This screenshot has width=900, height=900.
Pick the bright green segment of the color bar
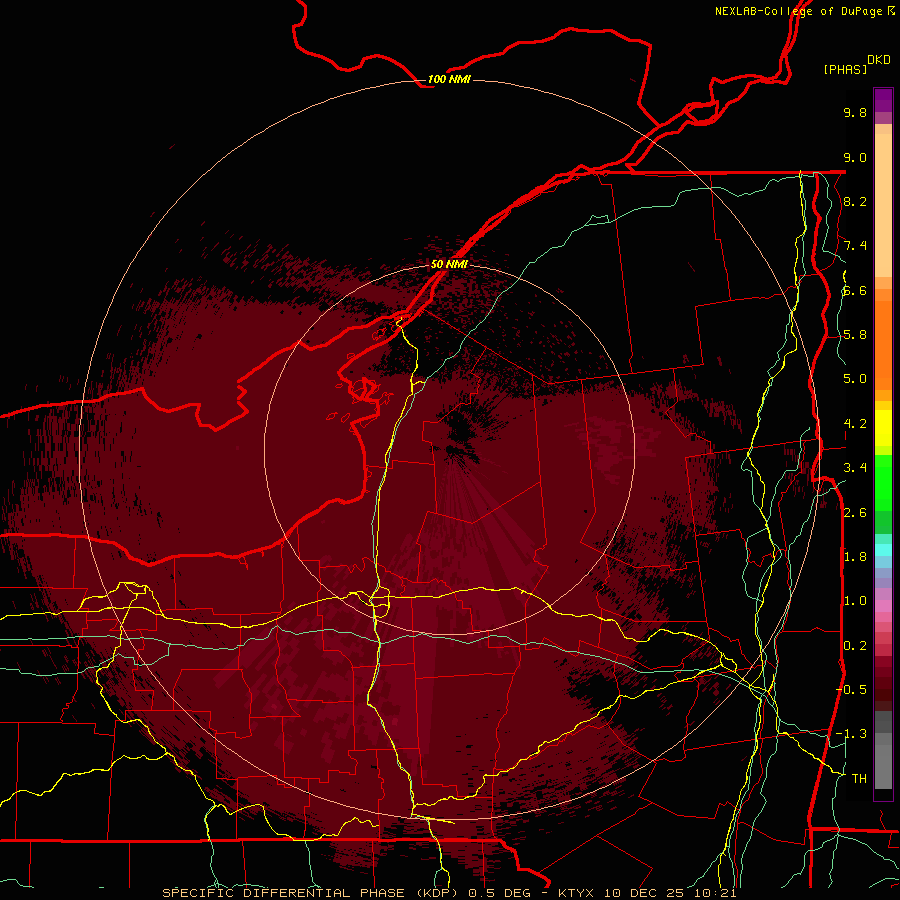[883, 483]
